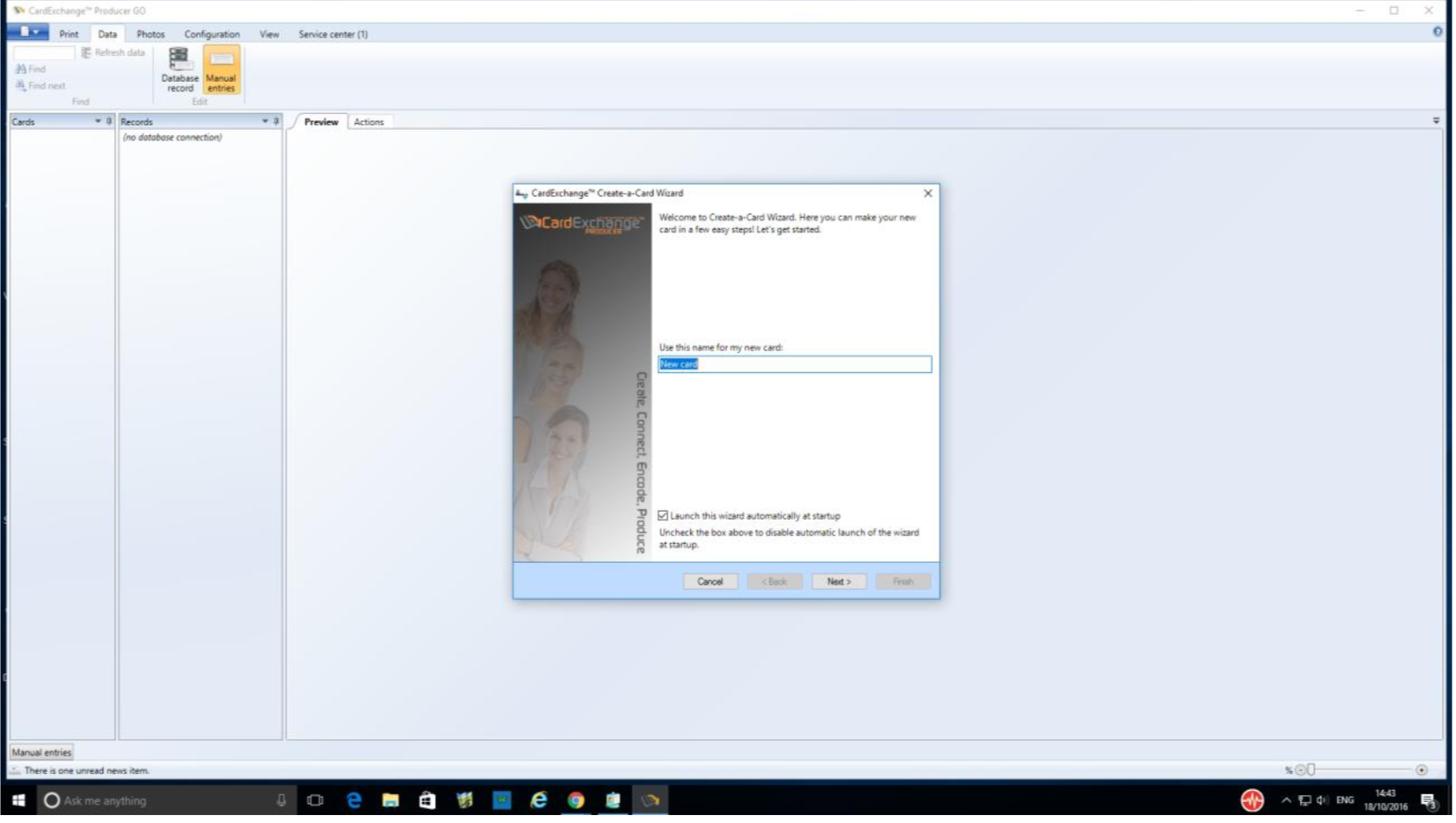The image size is (1456, 823).
Task: Click the Refresh data icon
Action: pyautogui.click(x=85, y=51)
